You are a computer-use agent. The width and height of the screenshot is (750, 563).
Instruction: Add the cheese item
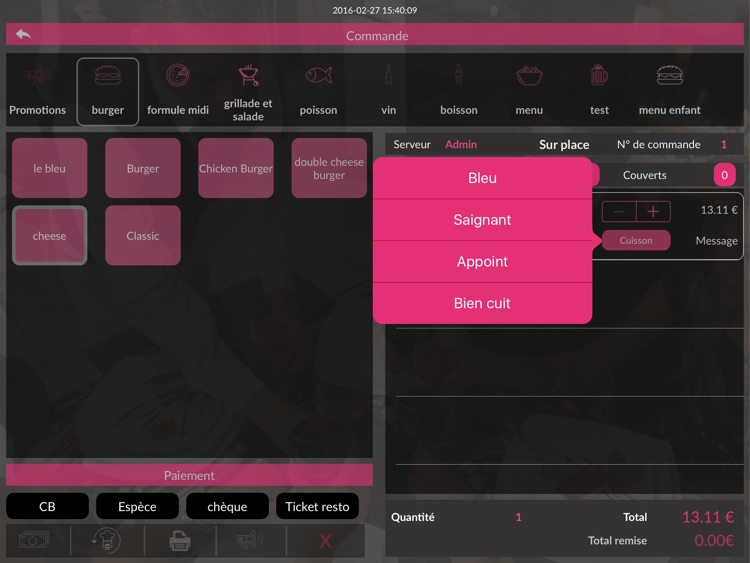(49, 235)
